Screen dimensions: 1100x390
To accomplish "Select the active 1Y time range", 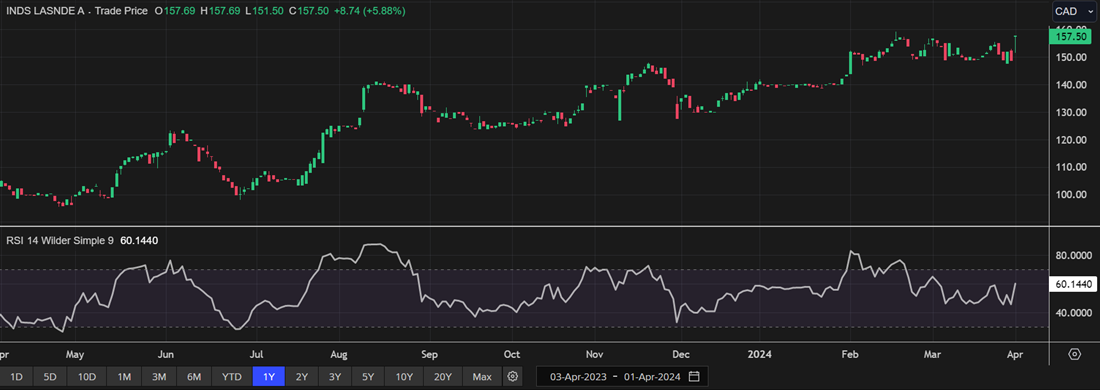I will click(269, 377).
